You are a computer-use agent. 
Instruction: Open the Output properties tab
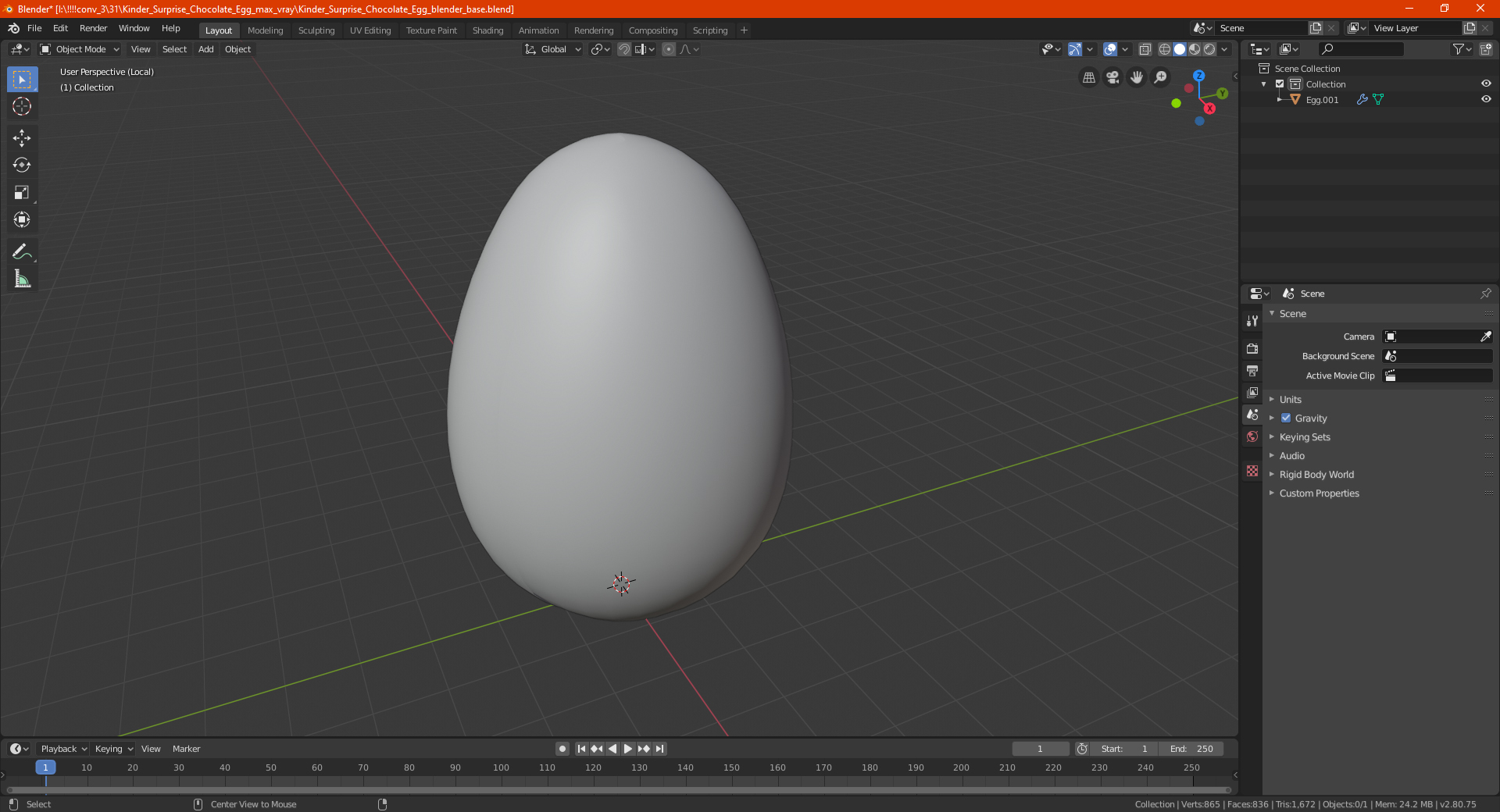tap(1252, 370)
